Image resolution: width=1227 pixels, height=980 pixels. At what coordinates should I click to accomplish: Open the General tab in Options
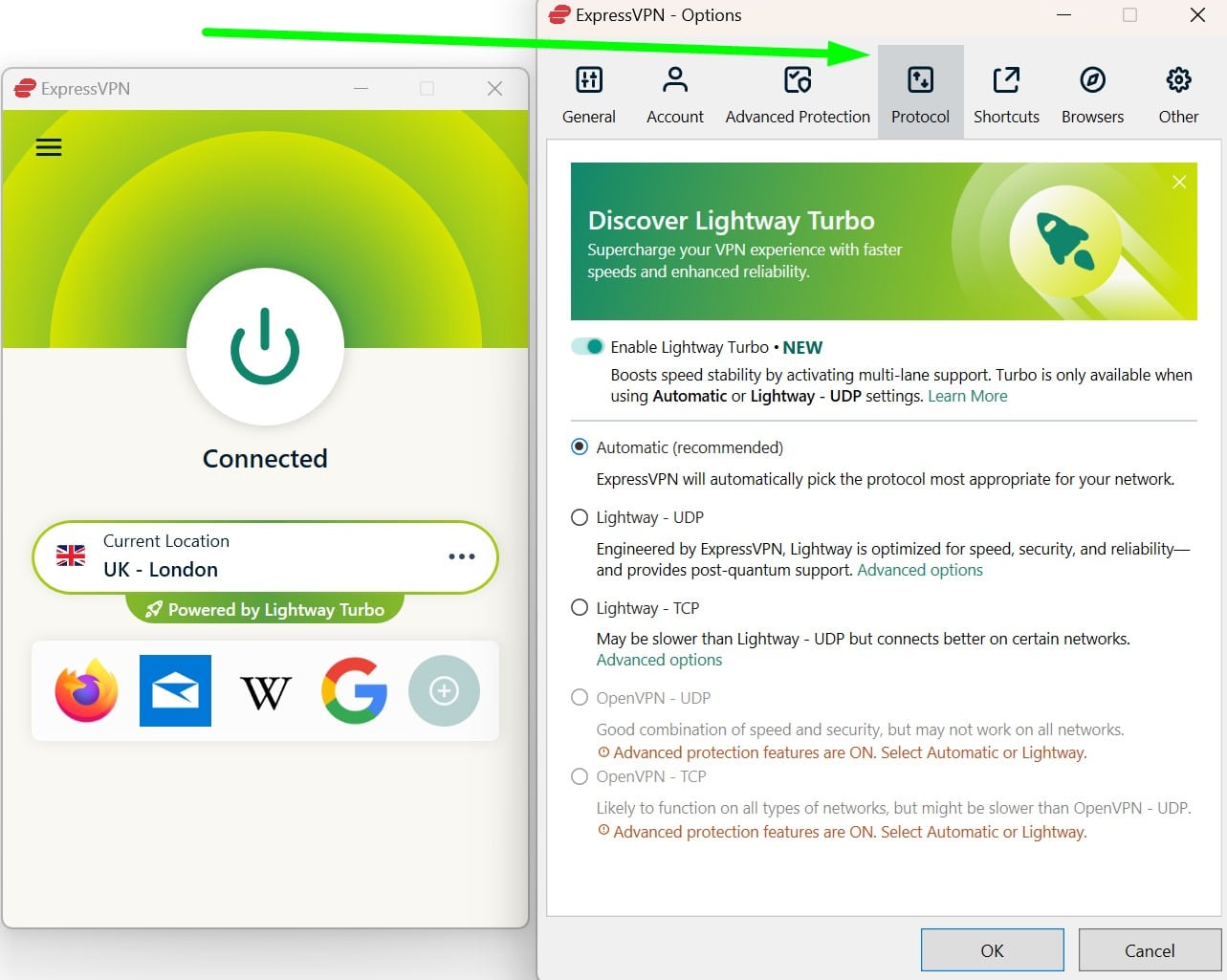click(589, 94)
